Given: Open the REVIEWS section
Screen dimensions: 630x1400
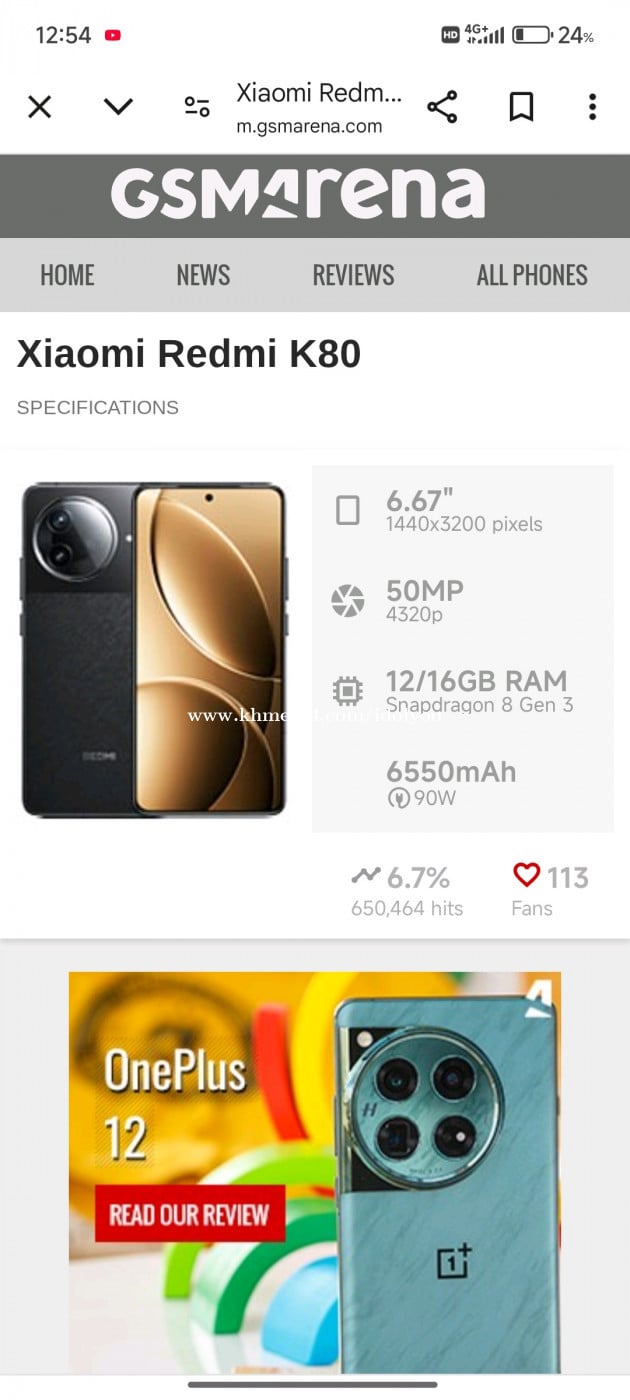Looking at the screenshot, I should pos(353,275).
